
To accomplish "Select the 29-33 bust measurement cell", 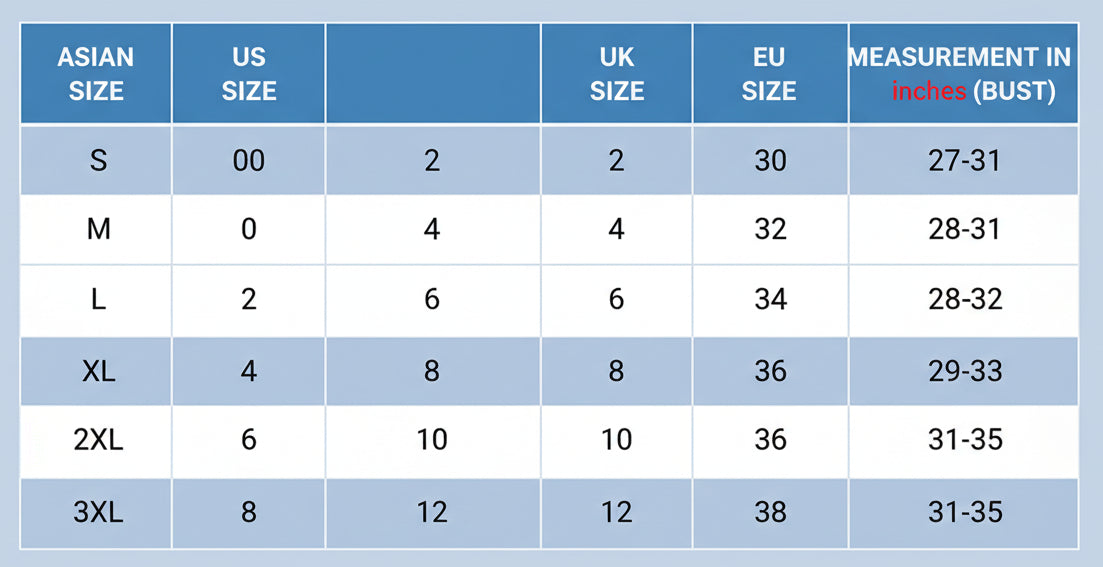I will tap(963, 371).
